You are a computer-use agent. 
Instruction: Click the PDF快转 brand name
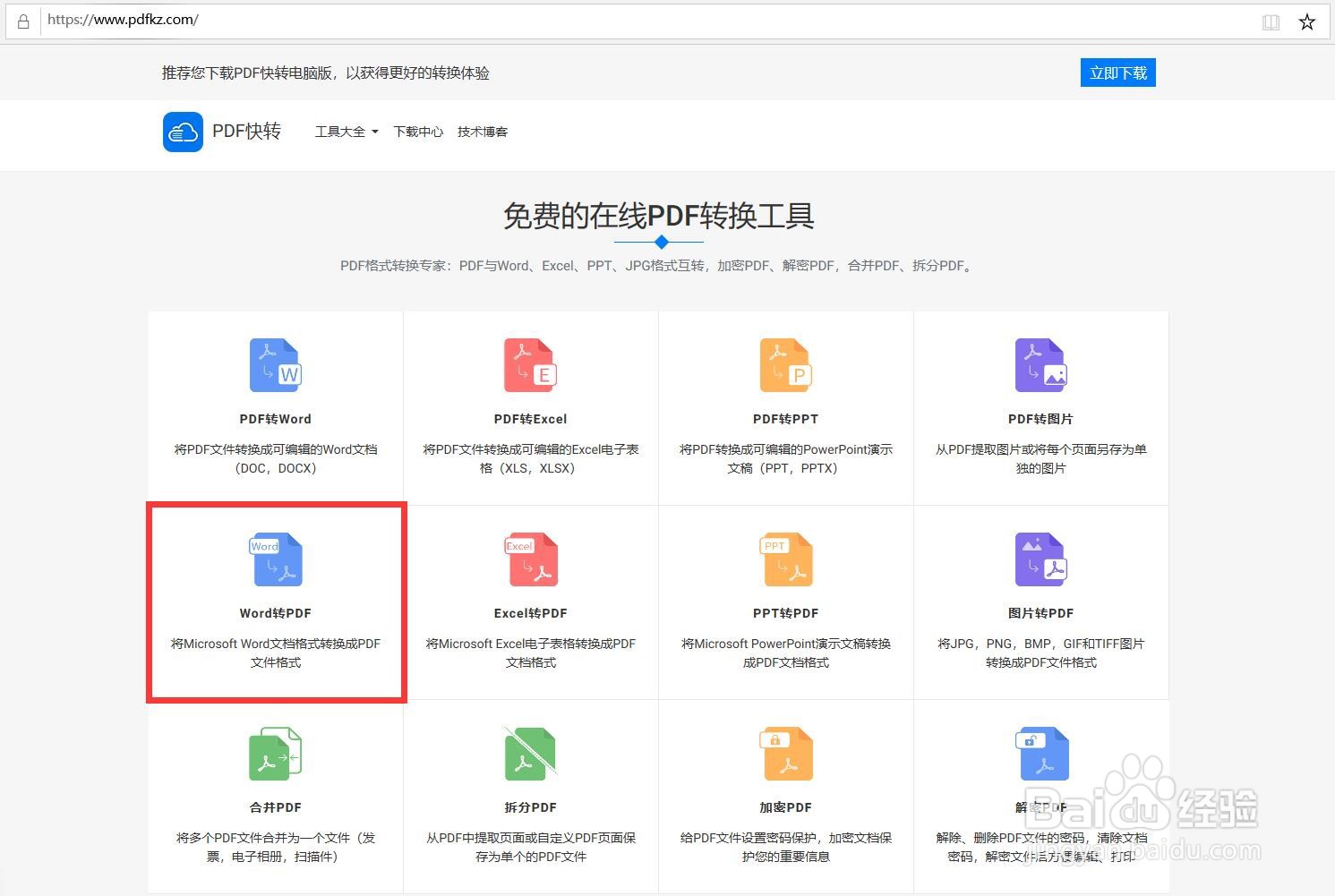(x=246, y=132)
